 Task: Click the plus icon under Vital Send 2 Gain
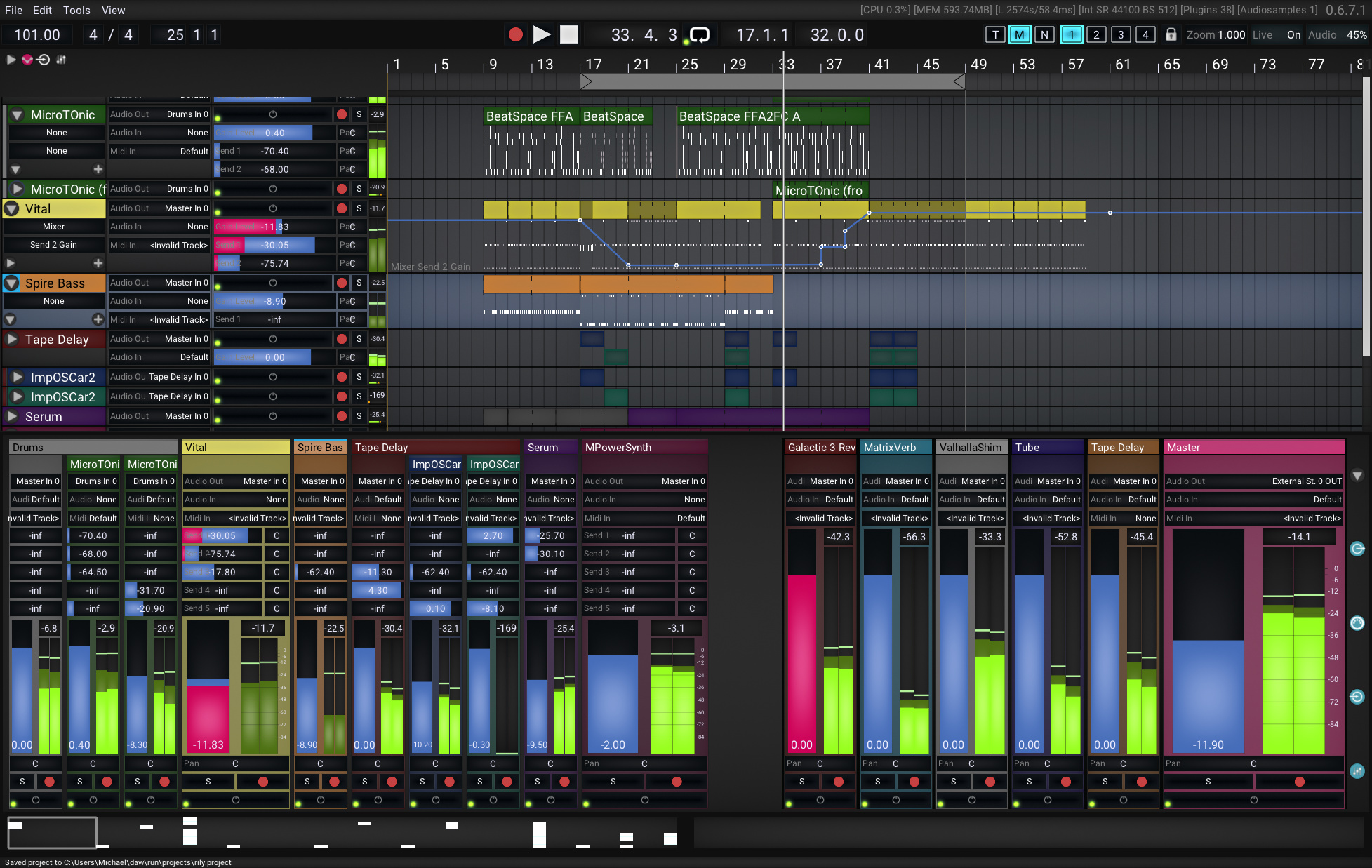[x=98, y=263]
